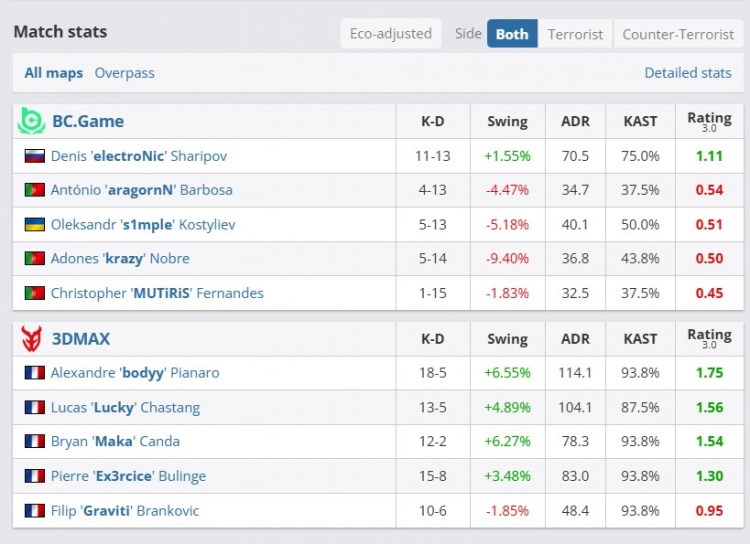Screen dimensions: 750x544
Task: Click the flag beside bodyy
Action: coord(35,373)
